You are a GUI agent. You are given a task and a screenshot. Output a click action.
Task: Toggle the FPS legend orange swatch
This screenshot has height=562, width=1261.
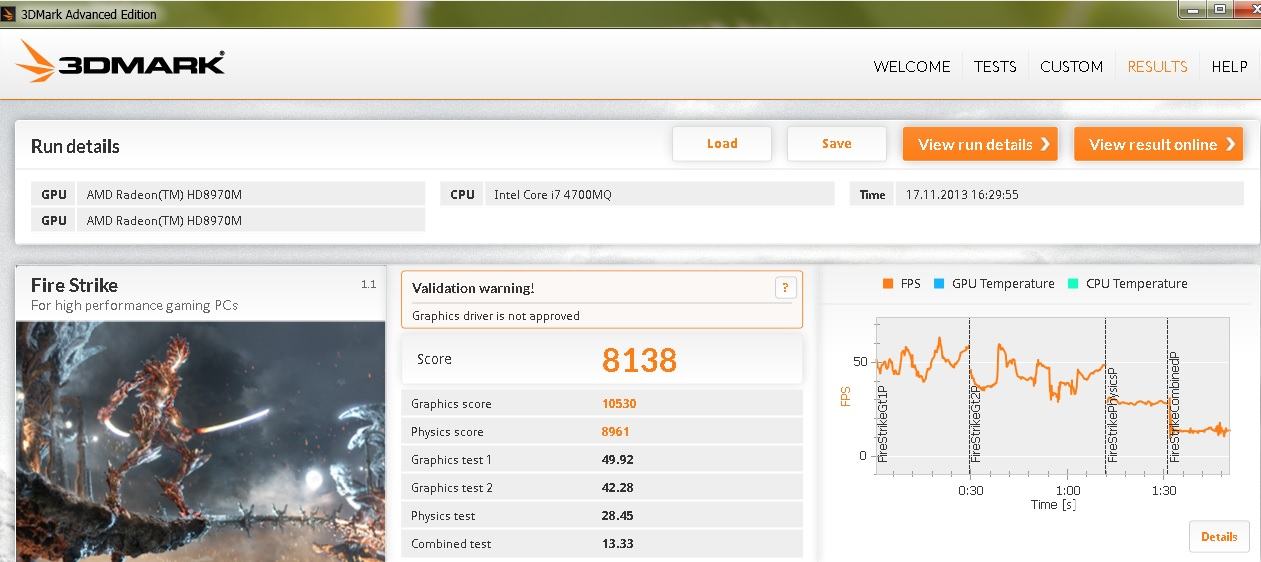(887, 284)
